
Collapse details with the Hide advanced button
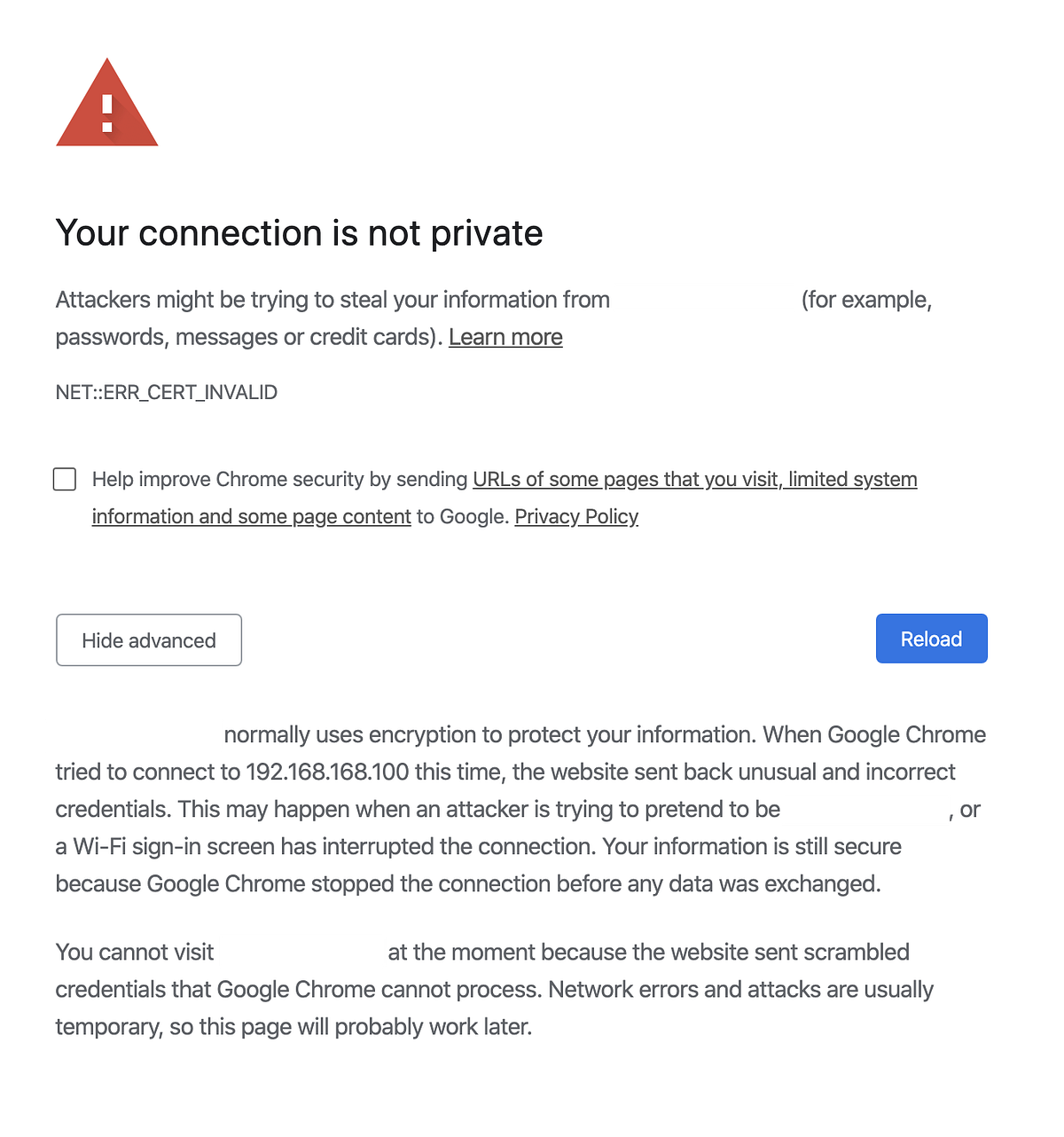click(x=149, y=640)
